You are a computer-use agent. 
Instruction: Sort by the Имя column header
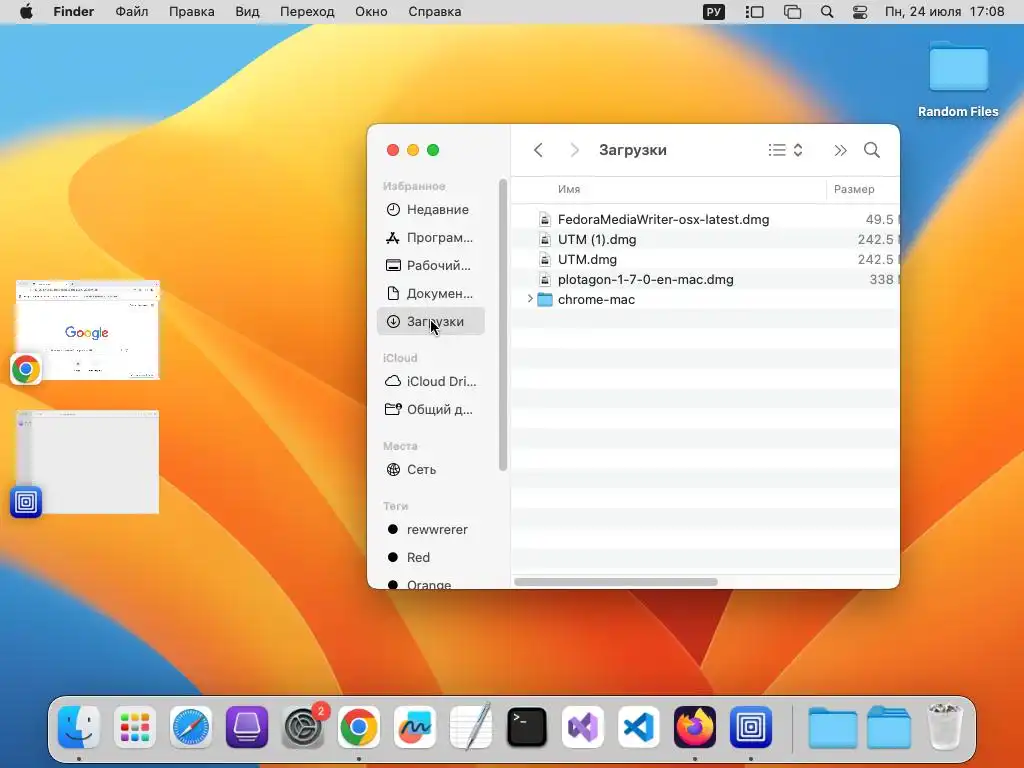coord(569,189)
